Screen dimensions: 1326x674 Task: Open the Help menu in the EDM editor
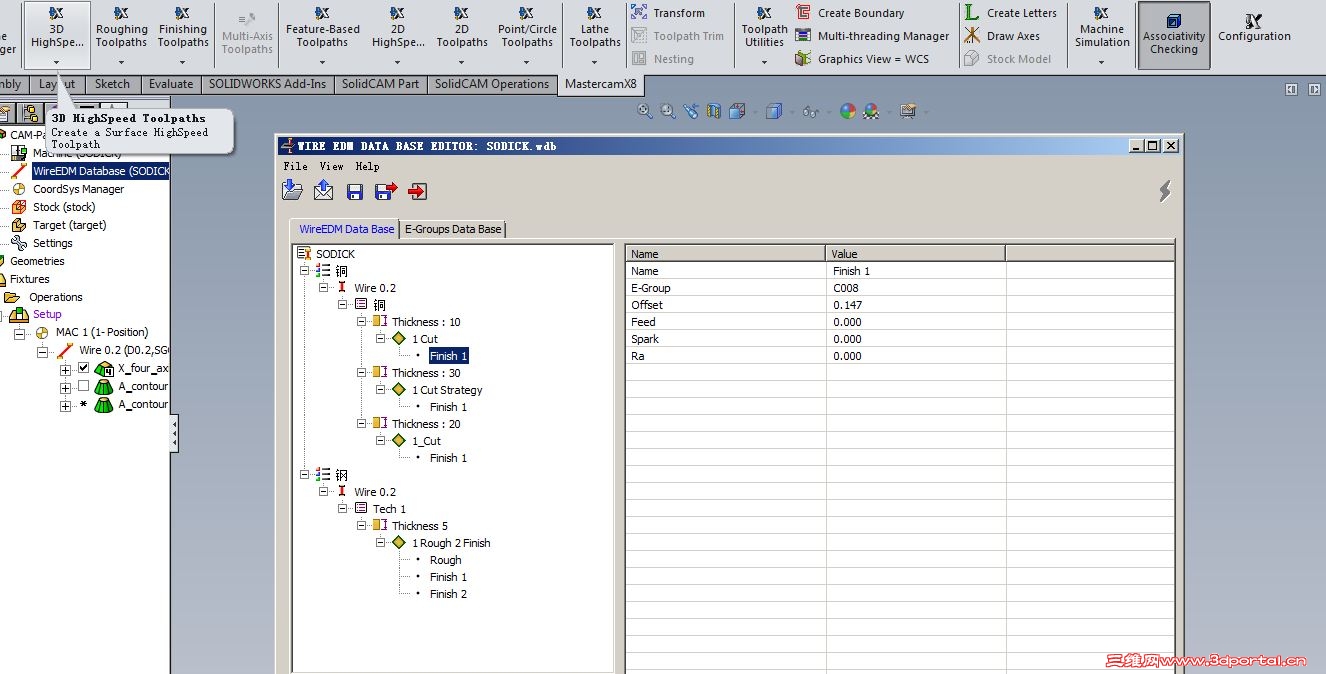click(367, 166)
